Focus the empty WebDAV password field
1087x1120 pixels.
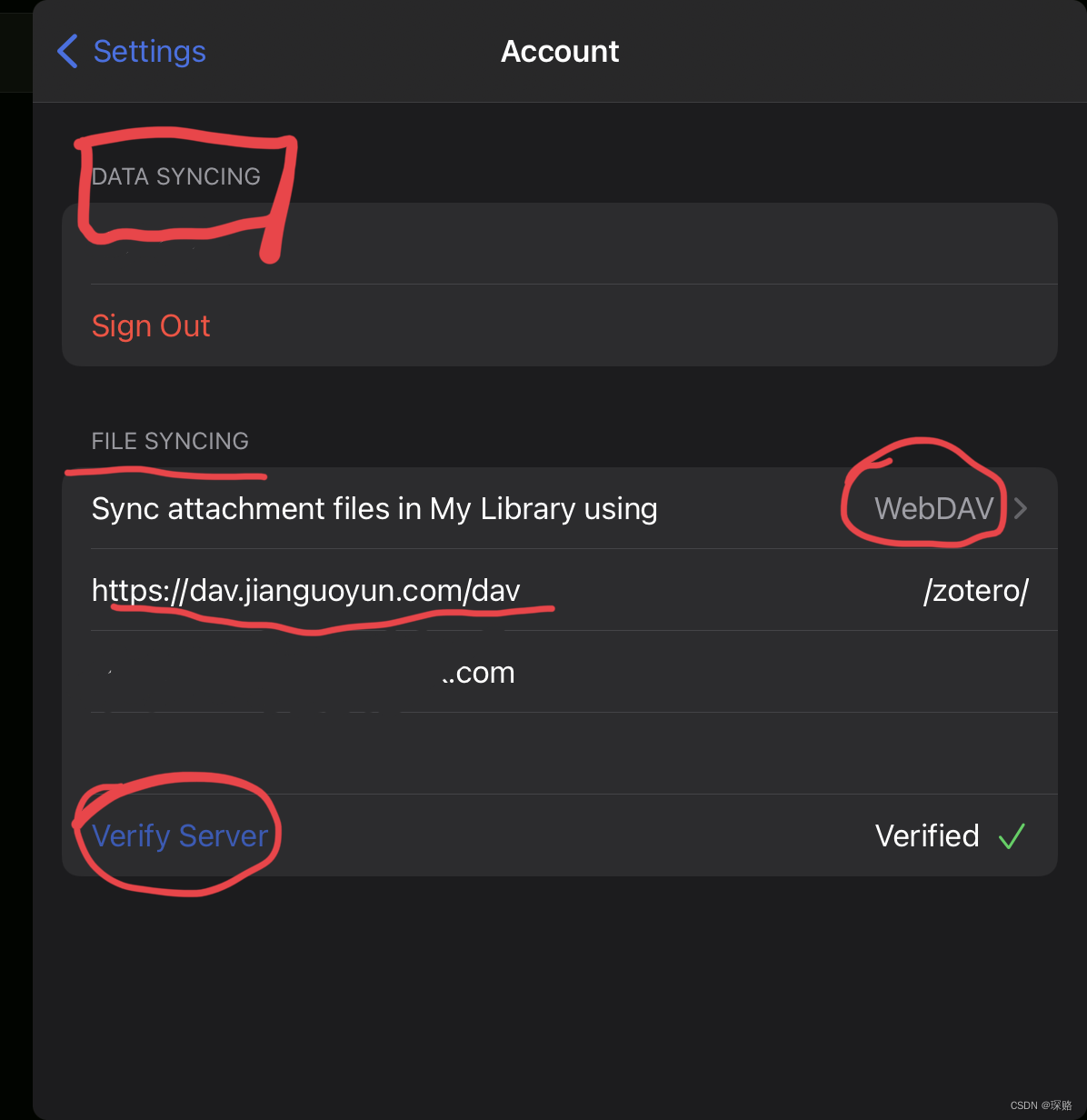560,754
